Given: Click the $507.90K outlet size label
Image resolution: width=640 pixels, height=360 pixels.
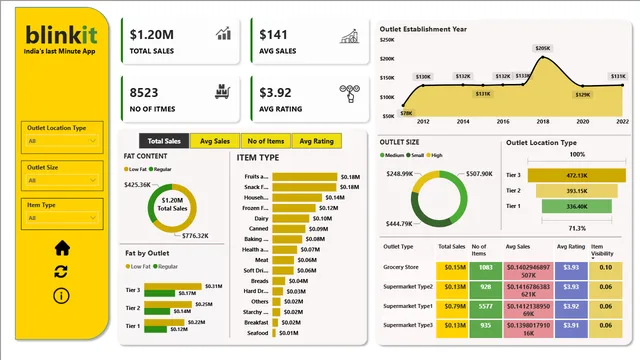Looking at the screenshot, I should 479,174.
